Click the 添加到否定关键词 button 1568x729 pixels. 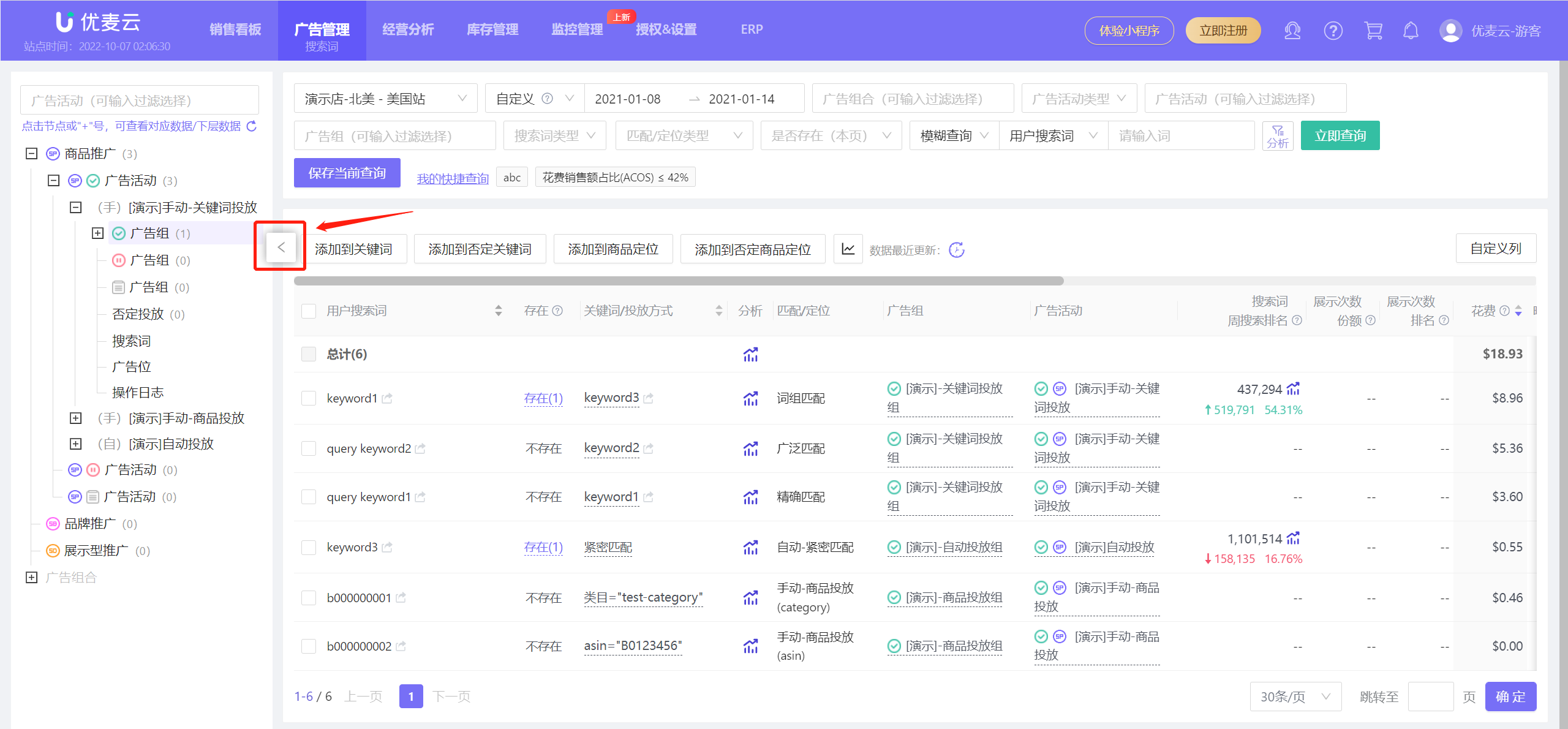pyautogui.click(x=480, y=249)
